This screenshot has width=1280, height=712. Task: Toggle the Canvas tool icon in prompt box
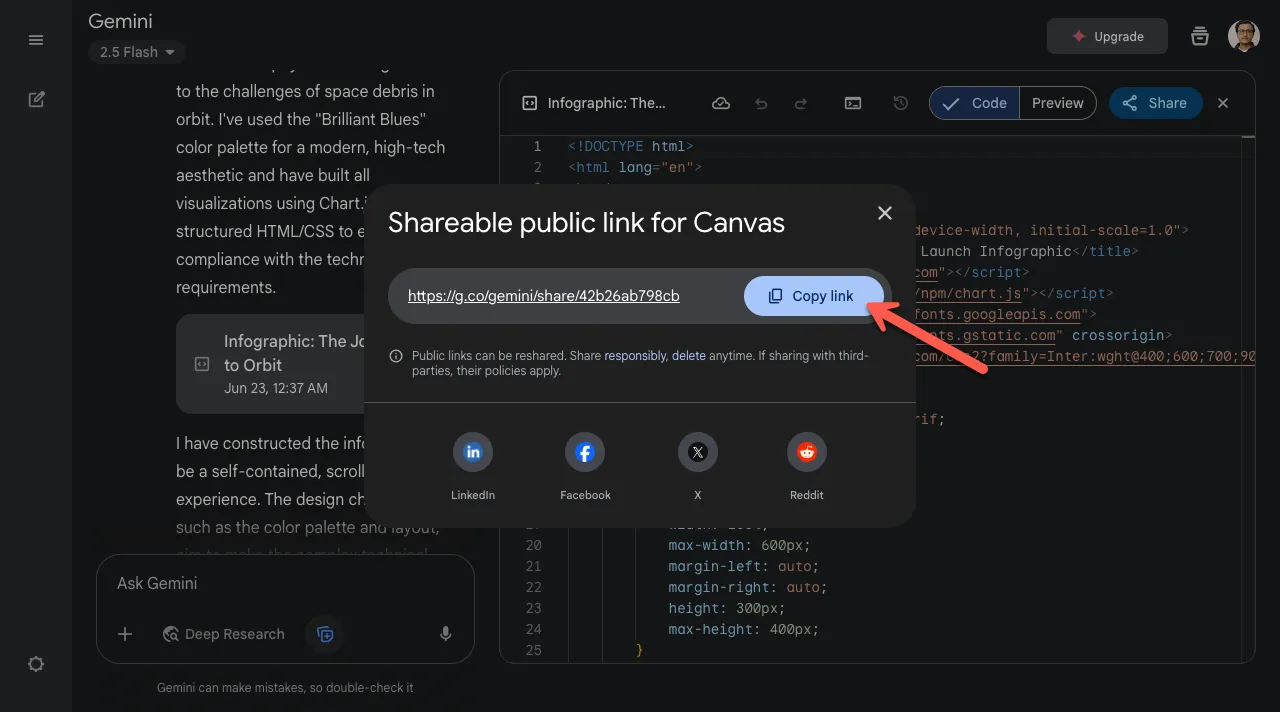pos(325,634)
